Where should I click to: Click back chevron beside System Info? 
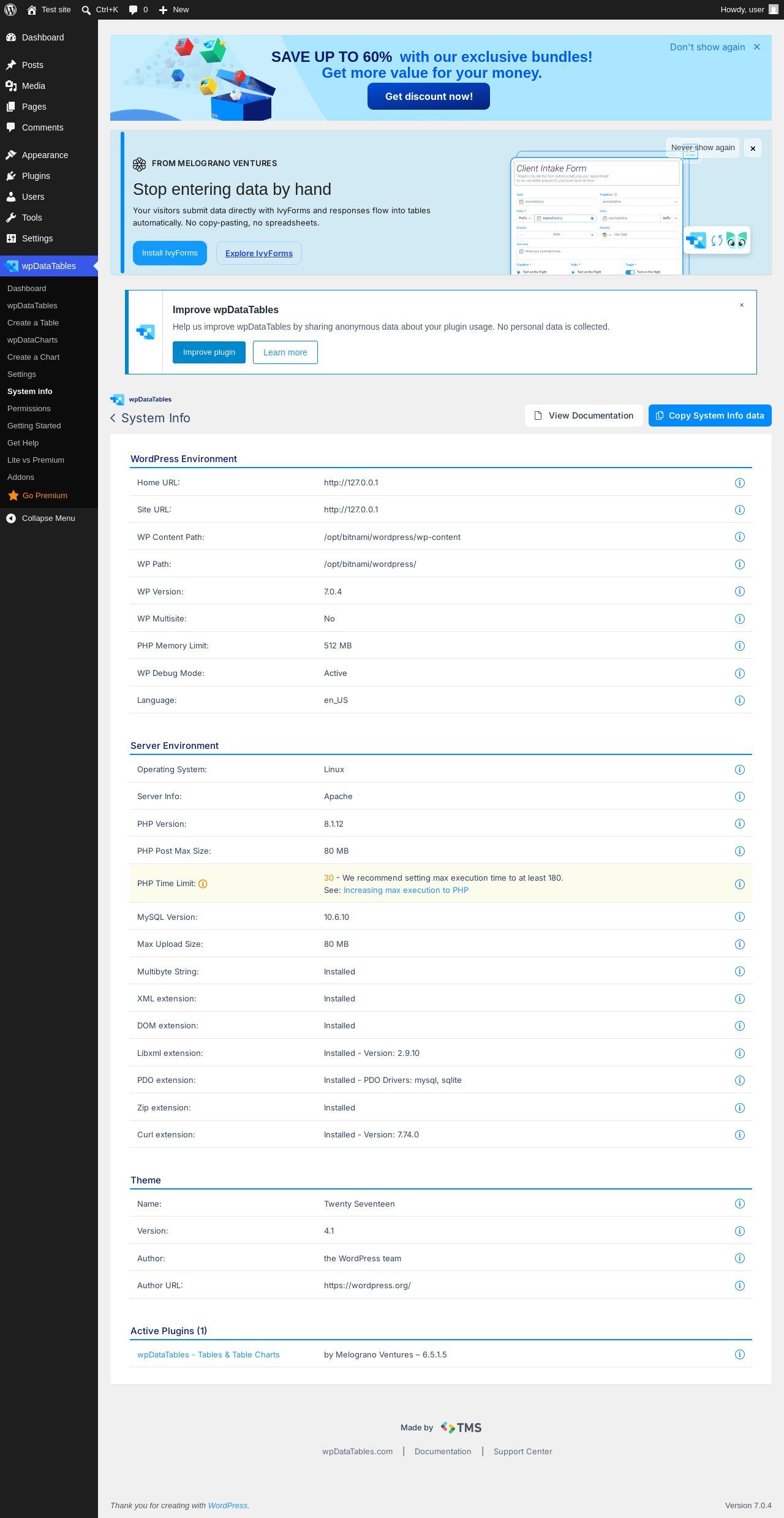pyautogui.click(x=113, y=418)
